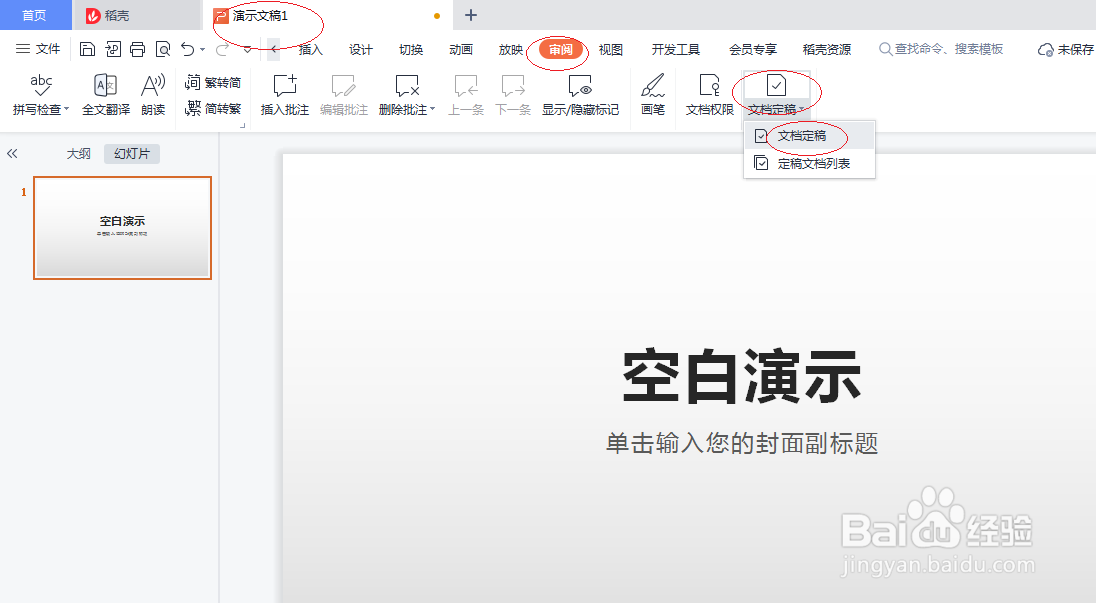Start 朗读 read aloud
This screenshot has height=603, width=1096.
click(x=153, y=94)
